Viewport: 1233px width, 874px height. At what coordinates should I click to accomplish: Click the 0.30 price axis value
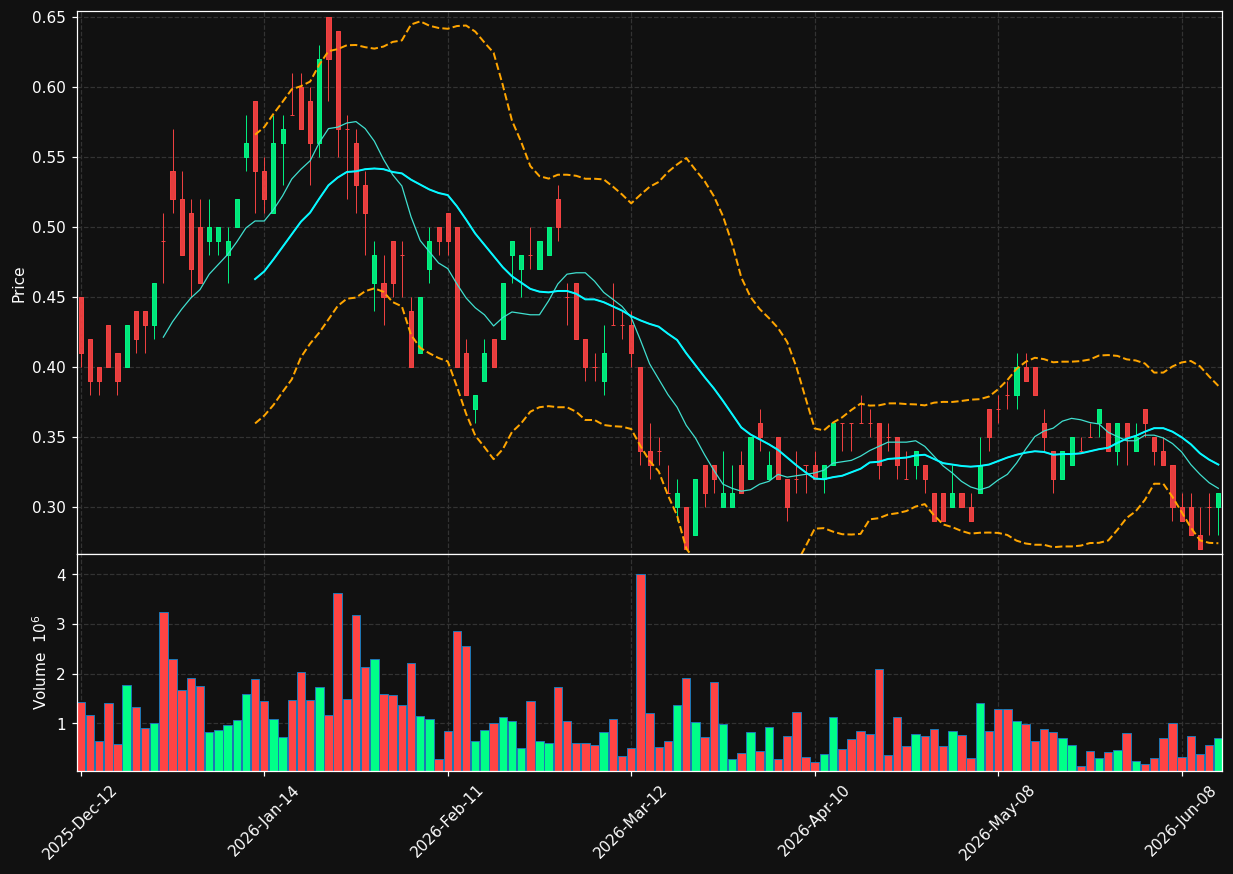pyautogui.click(x=49, y=508)
